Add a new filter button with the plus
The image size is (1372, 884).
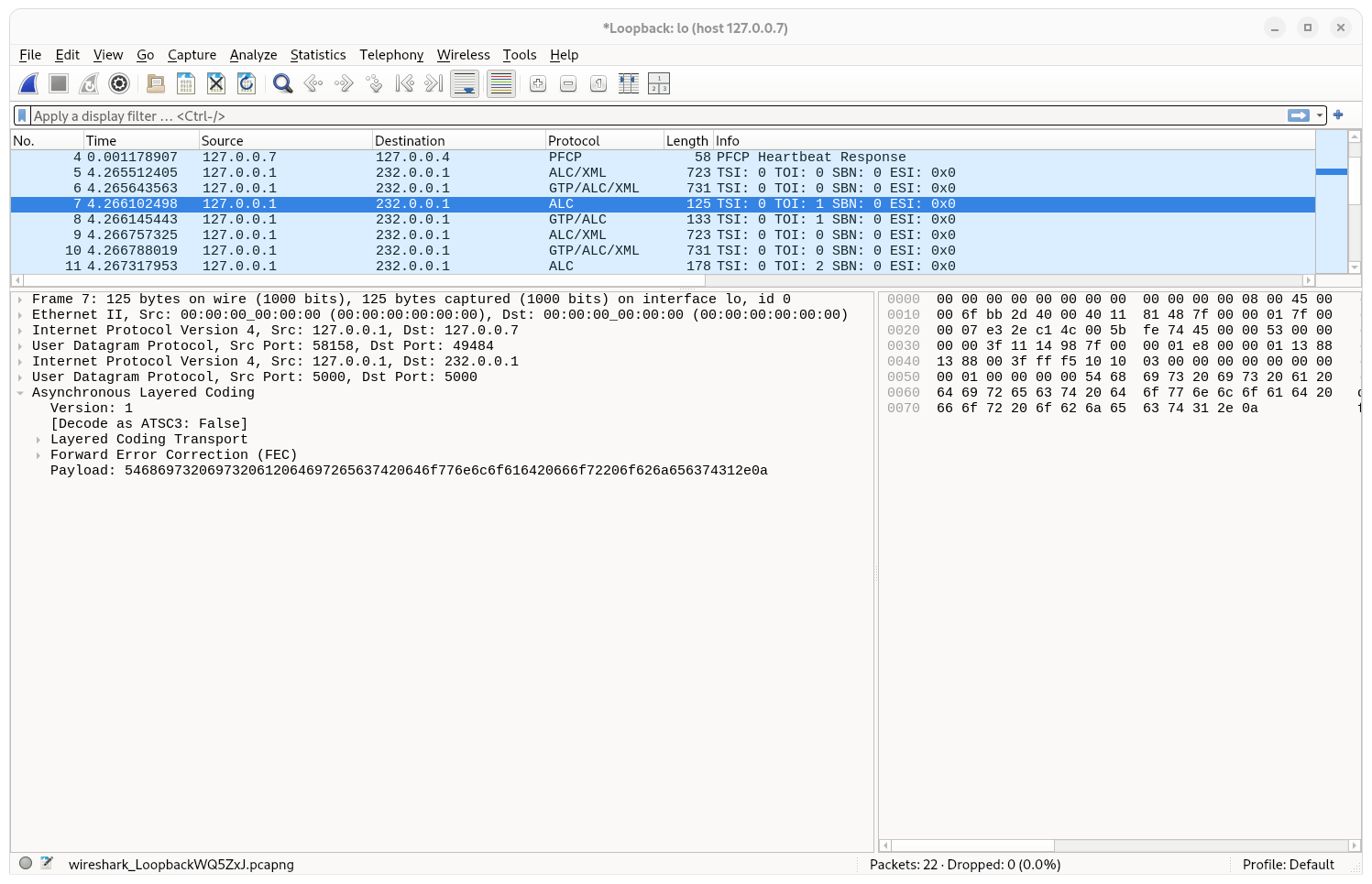pos(1338,115)
